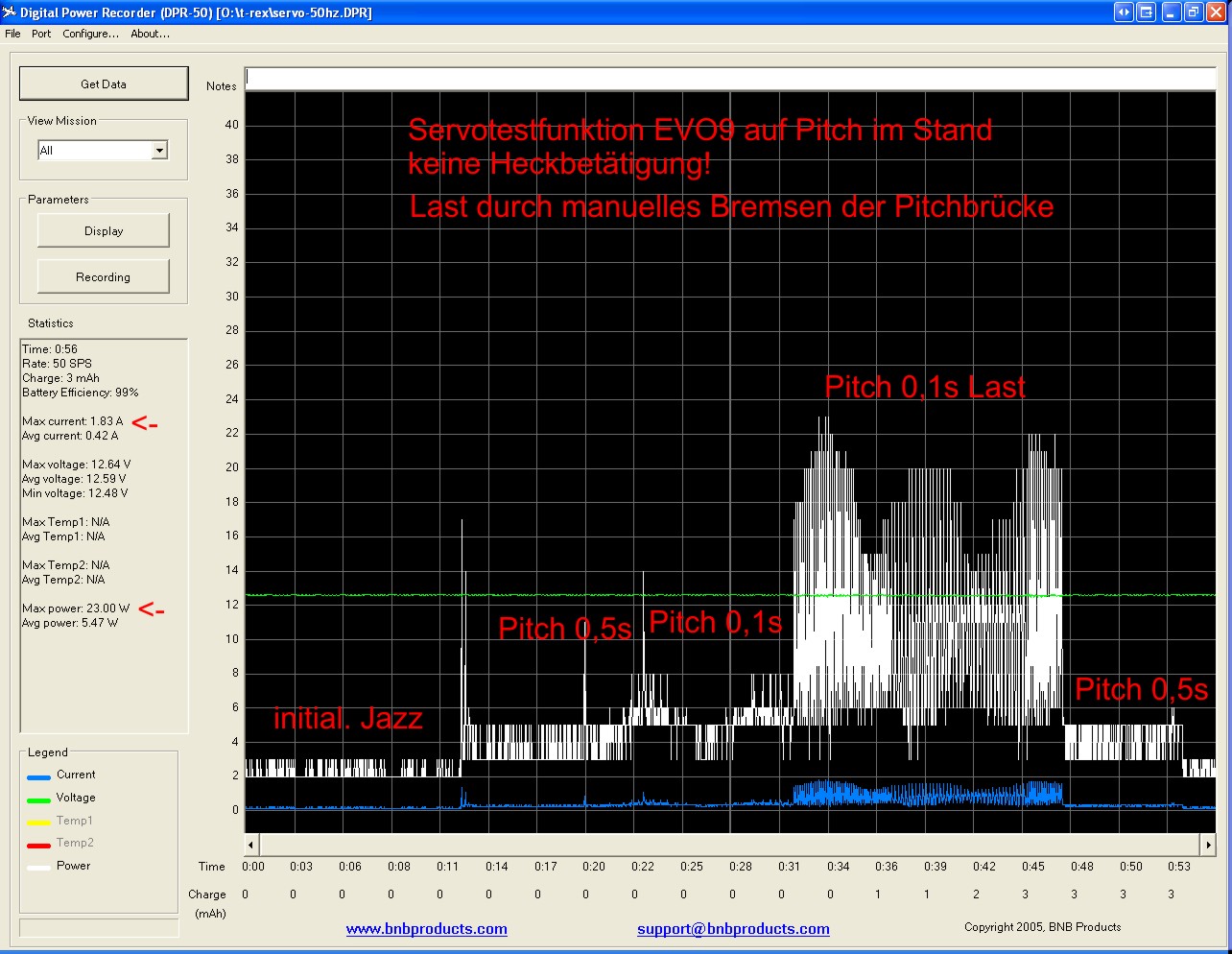This screenshot has height=954, width=1232.
Task: Select the 'Charge: 3 mAh' statistic
Action: coord(60,378)
